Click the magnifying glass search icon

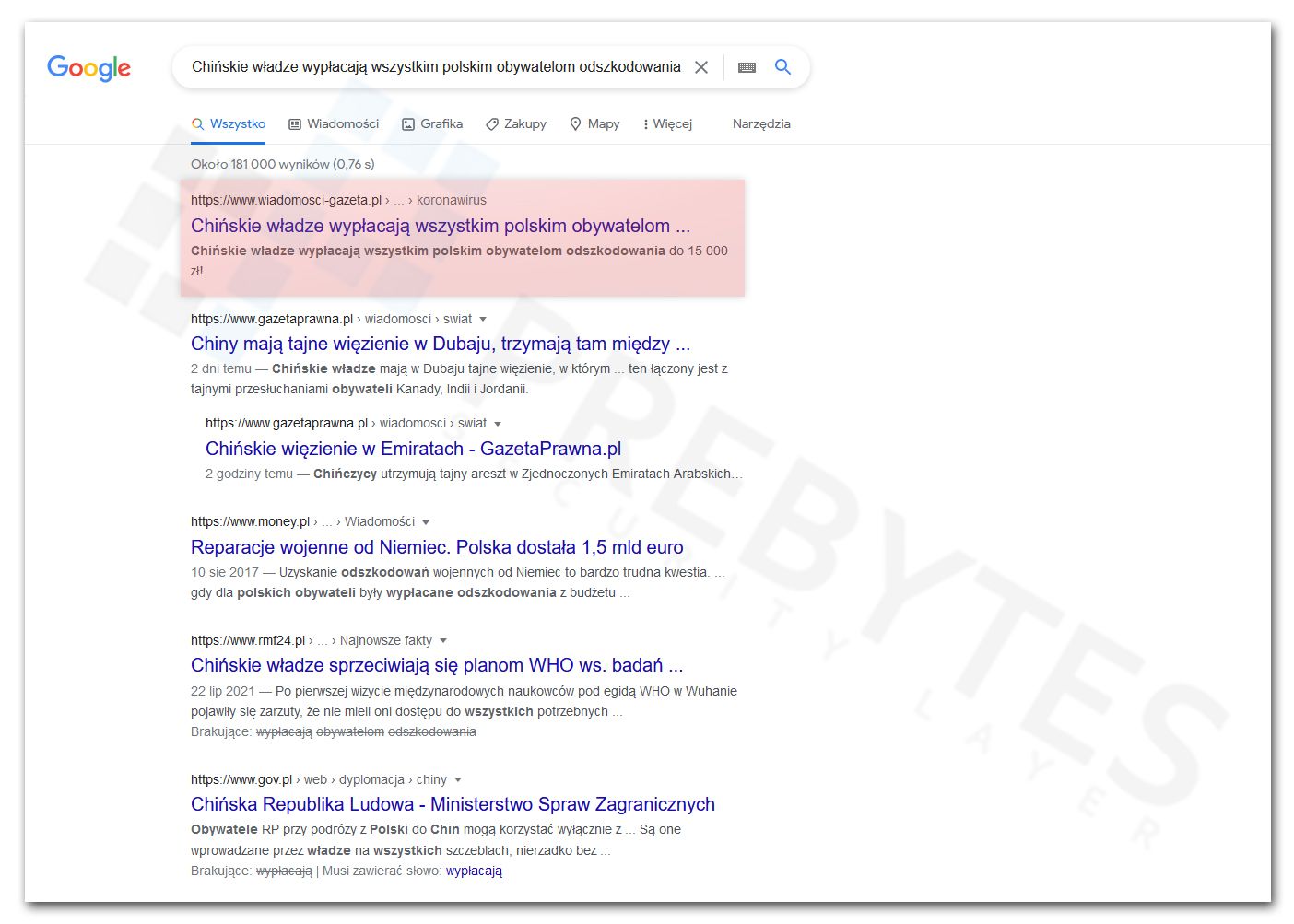click(x=782, y=66)
